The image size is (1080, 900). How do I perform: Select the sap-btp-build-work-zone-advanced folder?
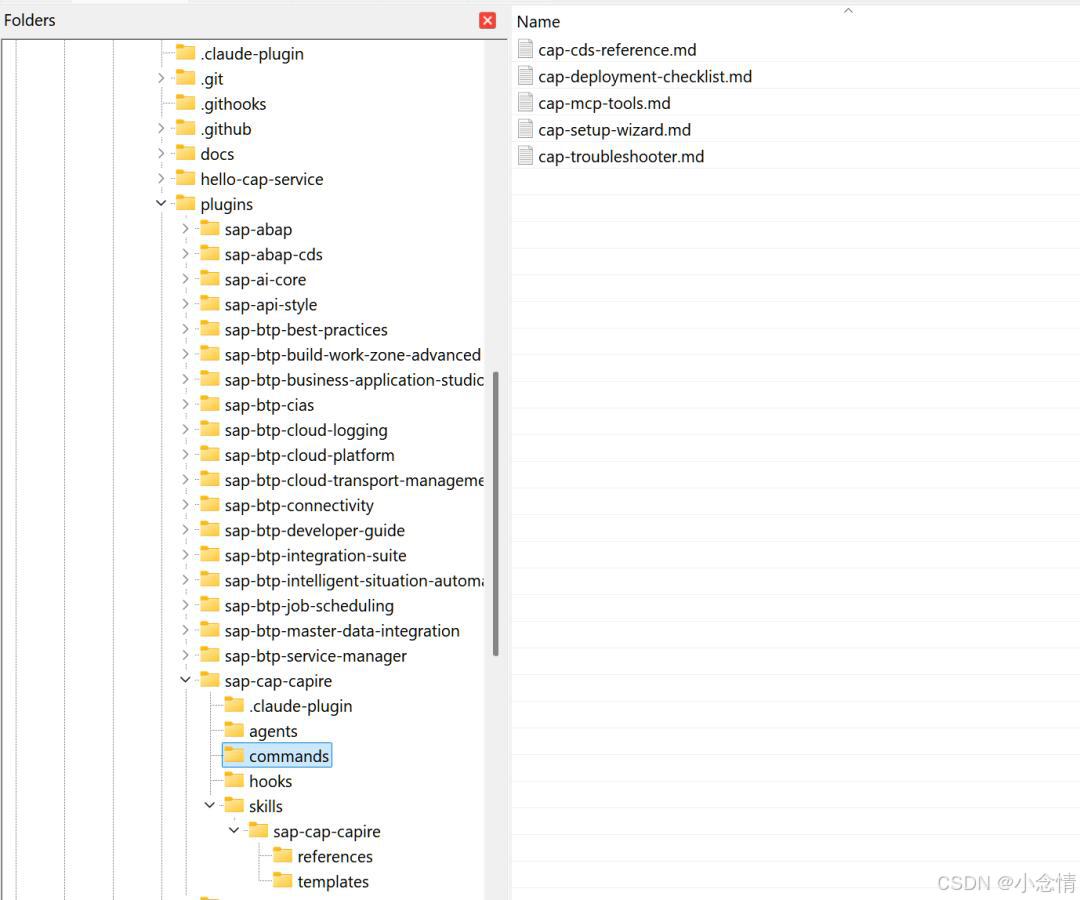(x=353, y=355)
